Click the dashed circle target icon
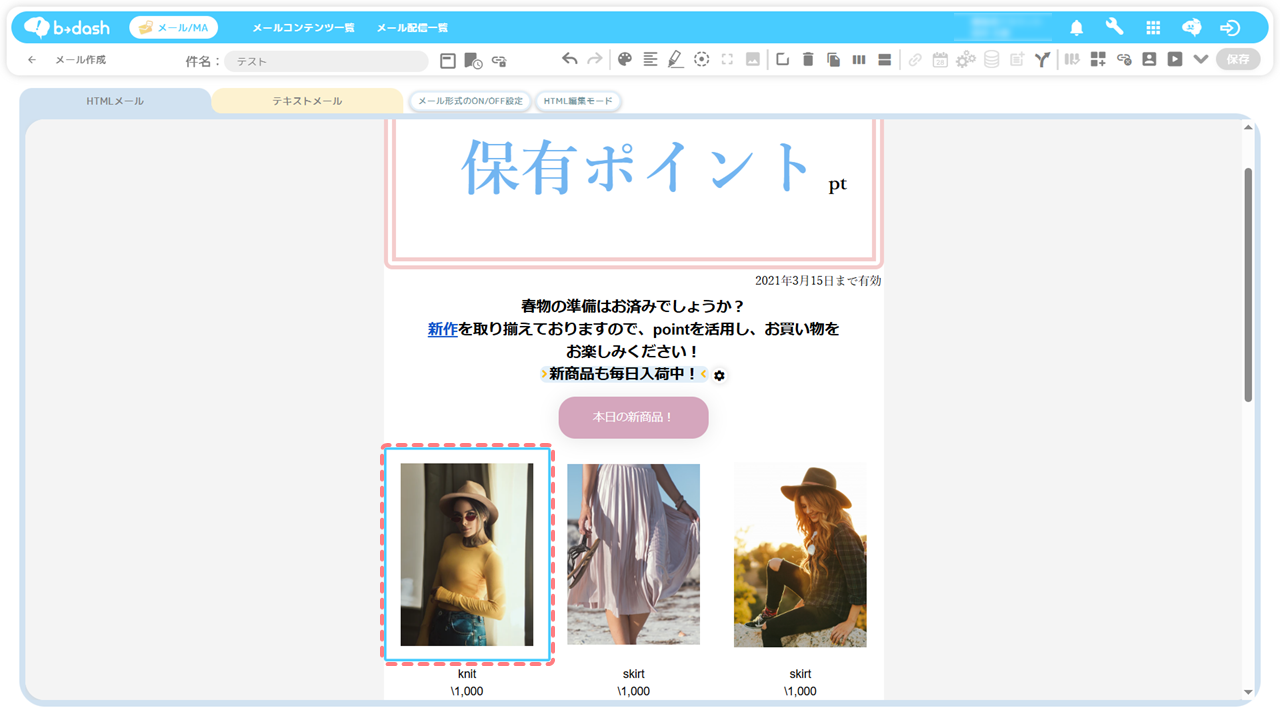The width and height of the screenshot is (1280, 720). click(x=702, y=59)
